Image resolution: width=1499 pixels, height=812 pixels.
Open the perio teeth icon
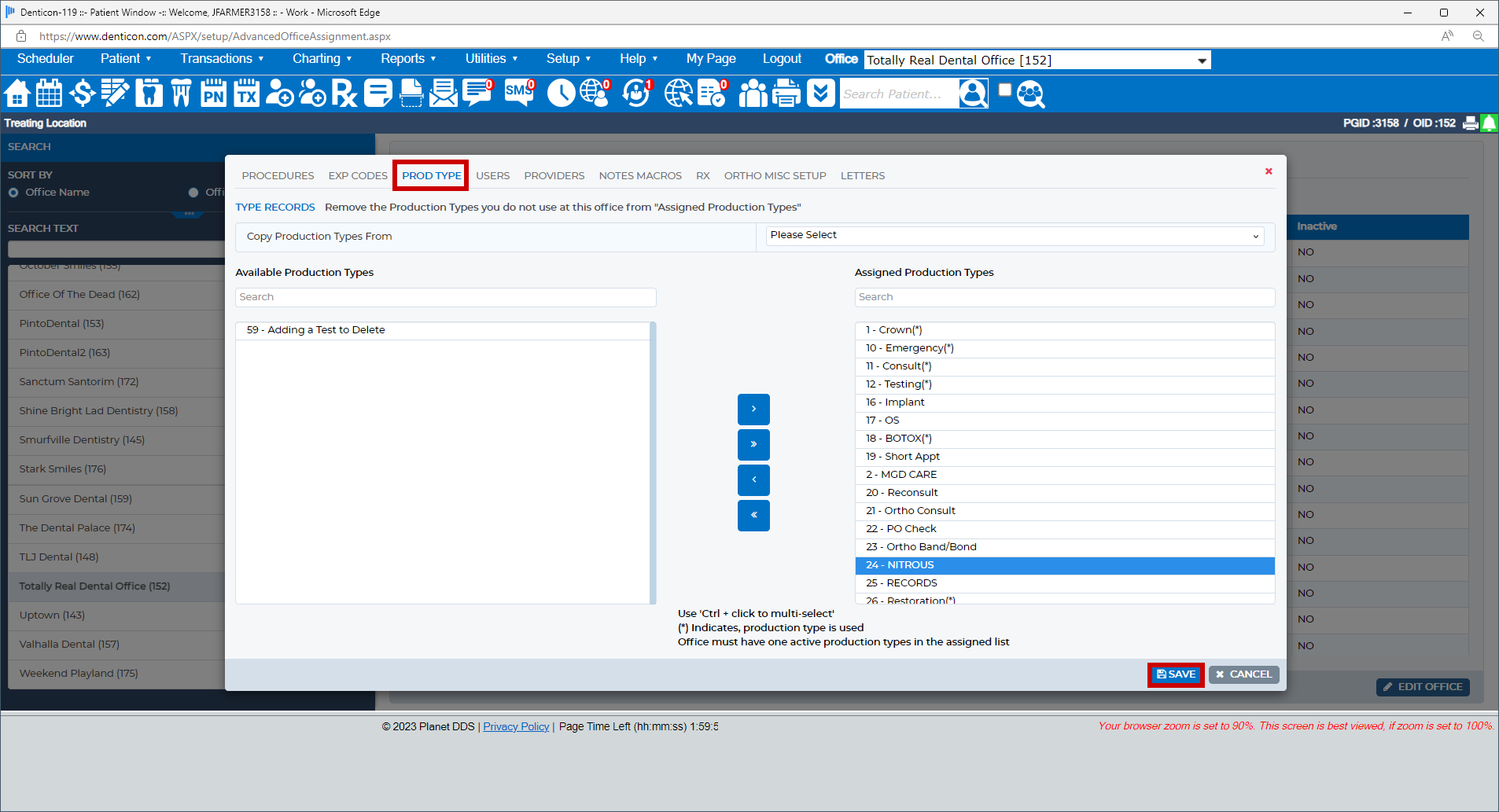click(x=181, y=94)
